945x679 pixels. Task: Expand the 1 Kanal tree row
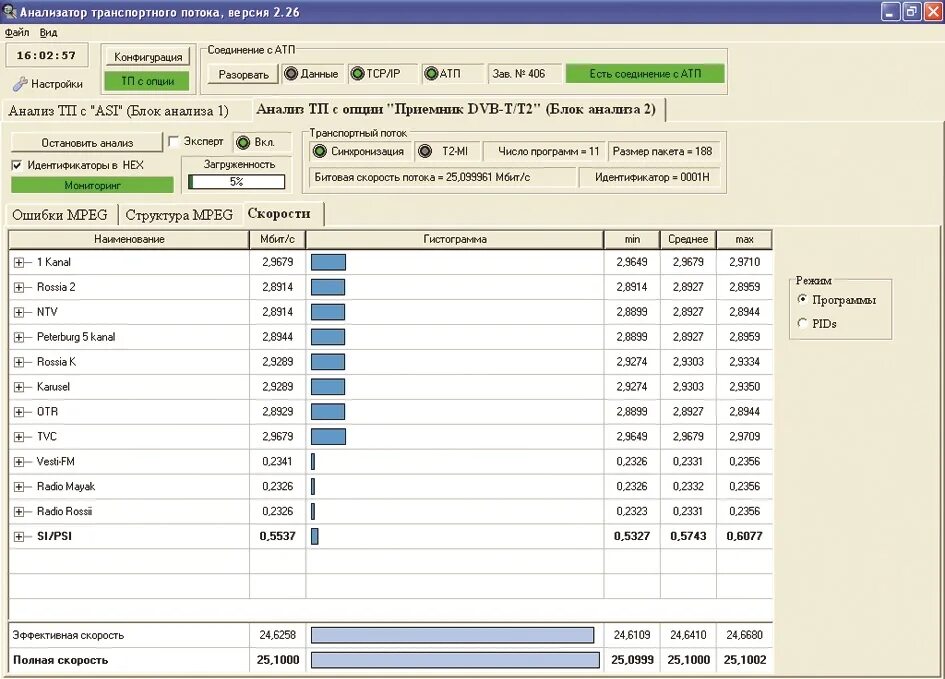(19, 263)
